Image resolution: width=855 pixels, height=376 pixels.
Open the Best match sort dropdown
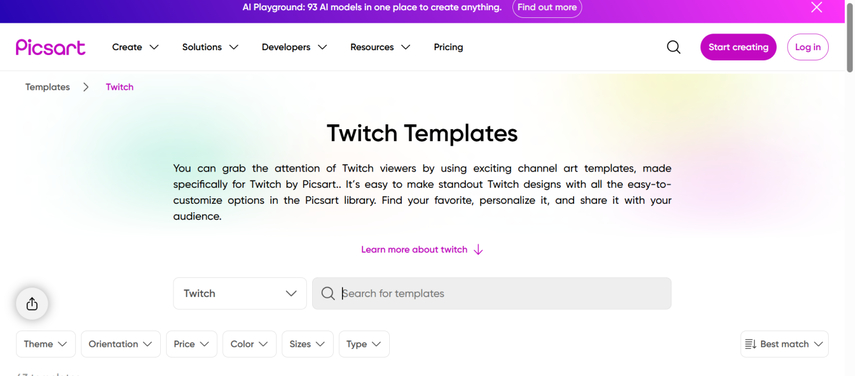click(785, 344)
